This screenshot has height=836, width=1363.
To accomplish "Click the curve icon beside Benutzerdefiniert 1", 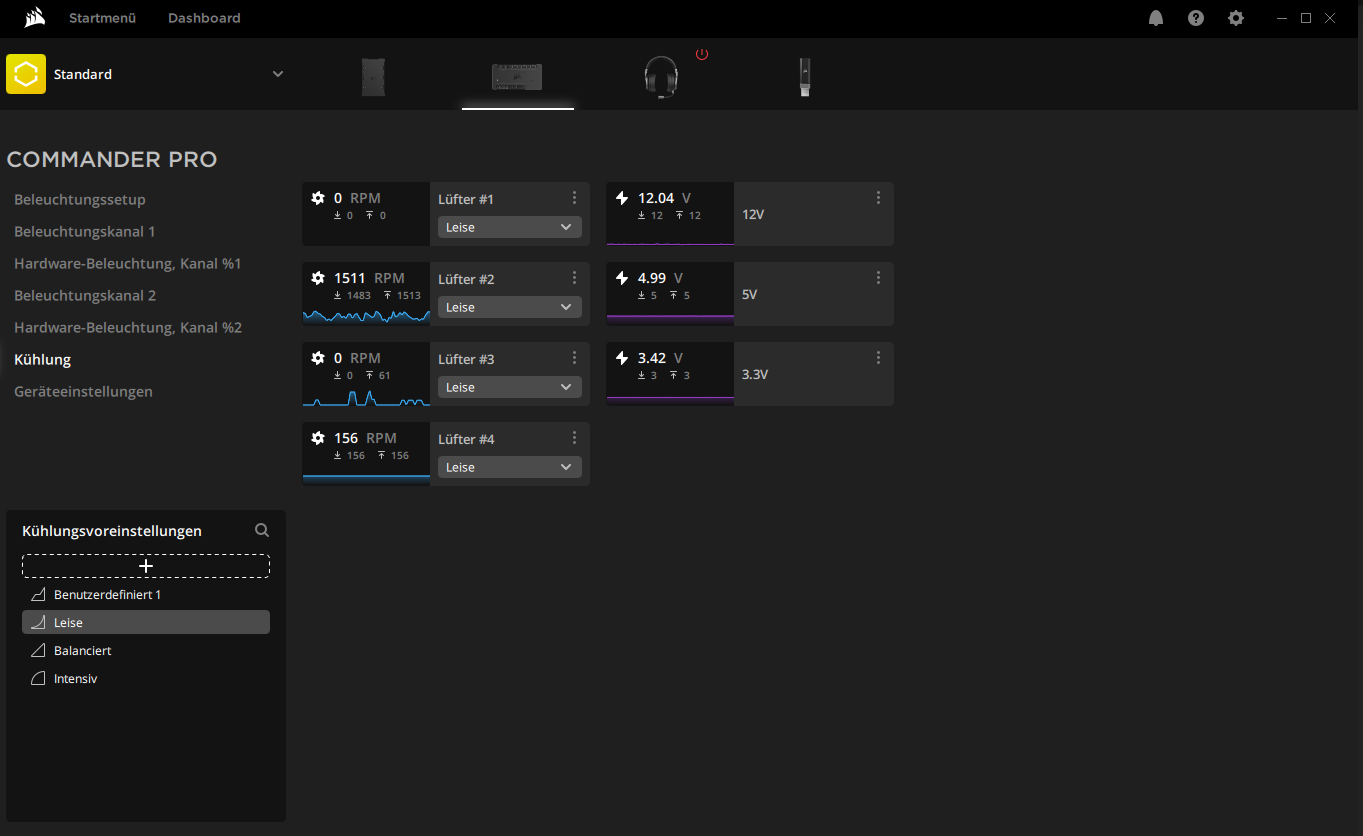I will (38, 594).
